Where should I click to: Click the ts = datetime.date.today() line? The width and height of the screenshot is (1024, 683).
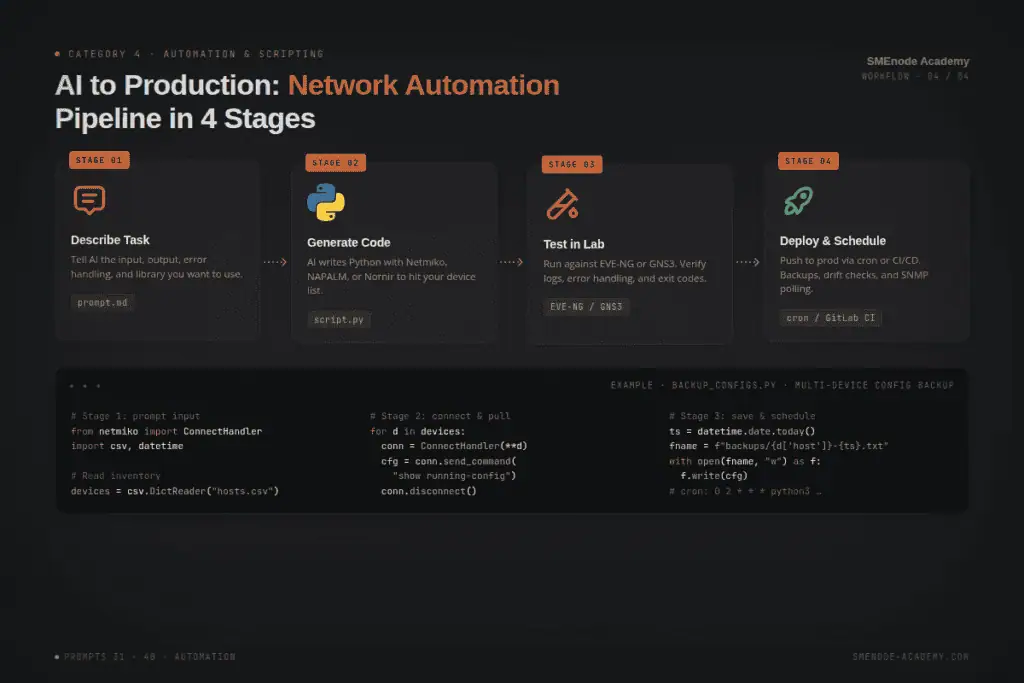click(x=742, y=431)
